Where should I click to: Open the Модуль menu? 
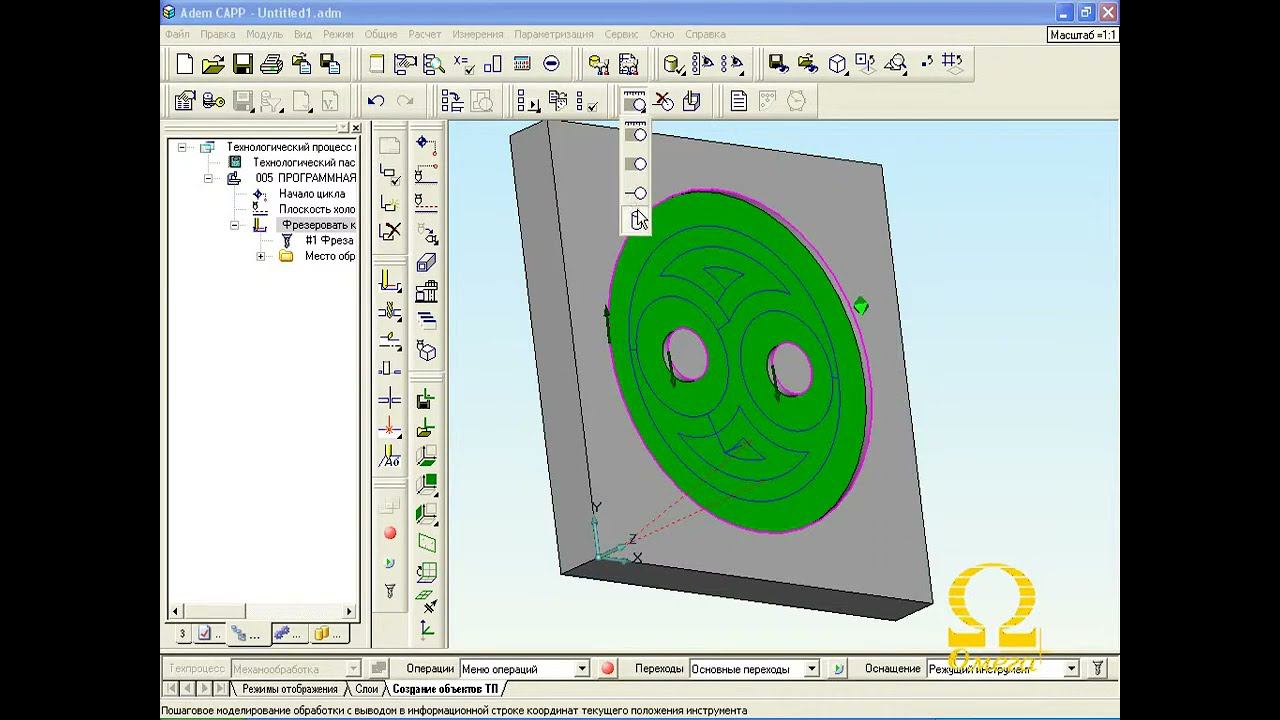[x=265, y=34]
